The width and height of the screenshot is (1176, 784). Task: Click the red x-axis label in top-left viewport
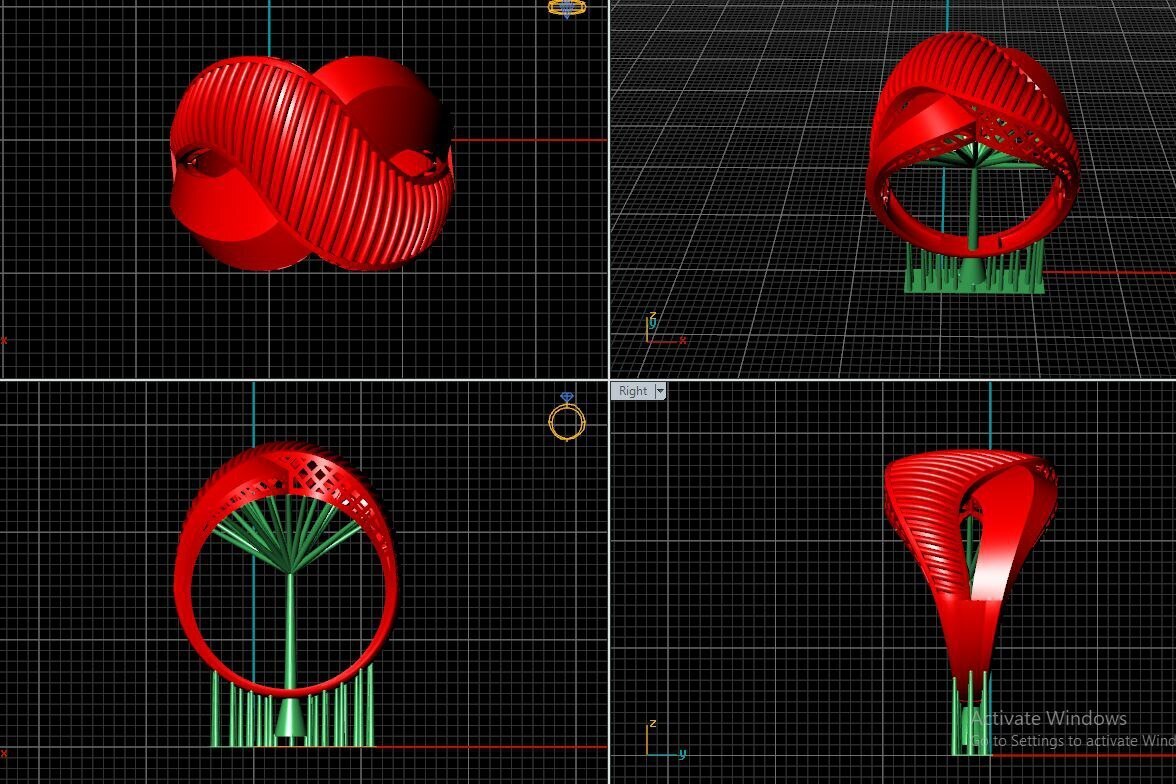click(4, 340)
